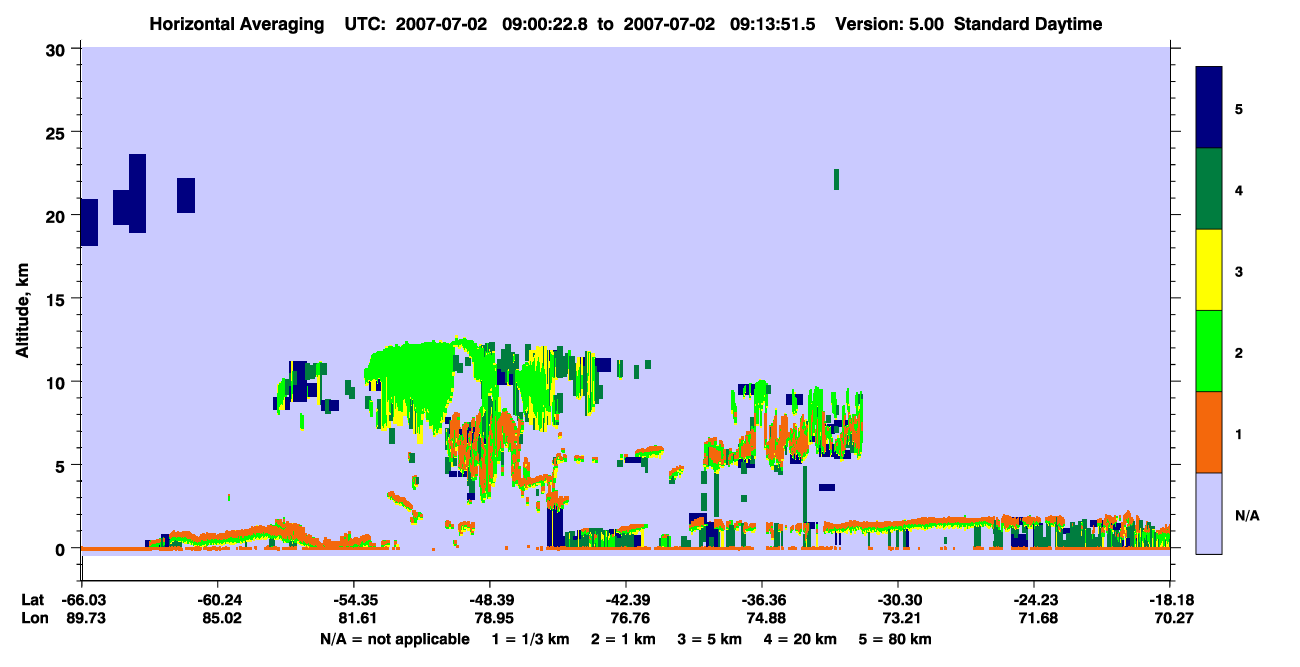Screen dimensions: 1300x667
Task: Click the altitude tick label 20
Action: click(58, 216)
